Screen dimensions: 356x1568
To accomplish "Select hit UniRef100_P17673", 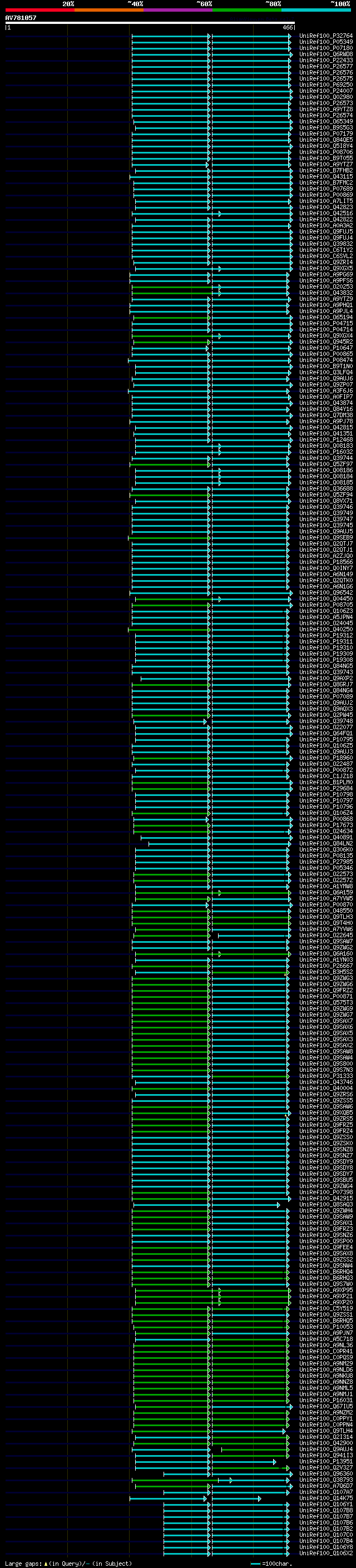I will pos(325,825).
